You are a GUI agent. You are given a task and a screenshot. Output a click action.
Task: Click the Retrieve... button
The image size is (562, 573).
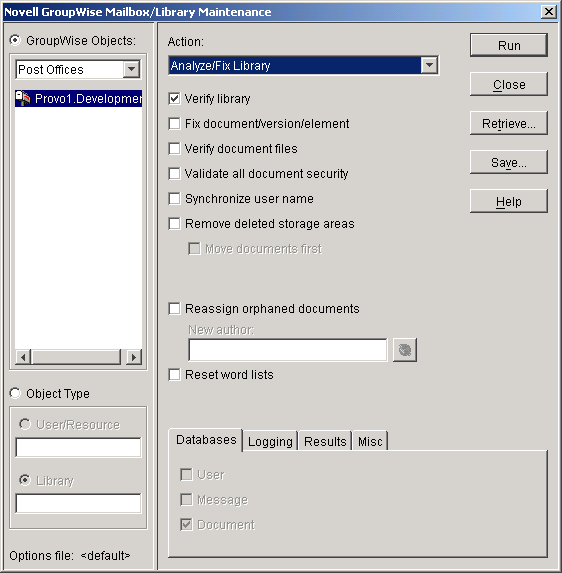tap(509, 124)
